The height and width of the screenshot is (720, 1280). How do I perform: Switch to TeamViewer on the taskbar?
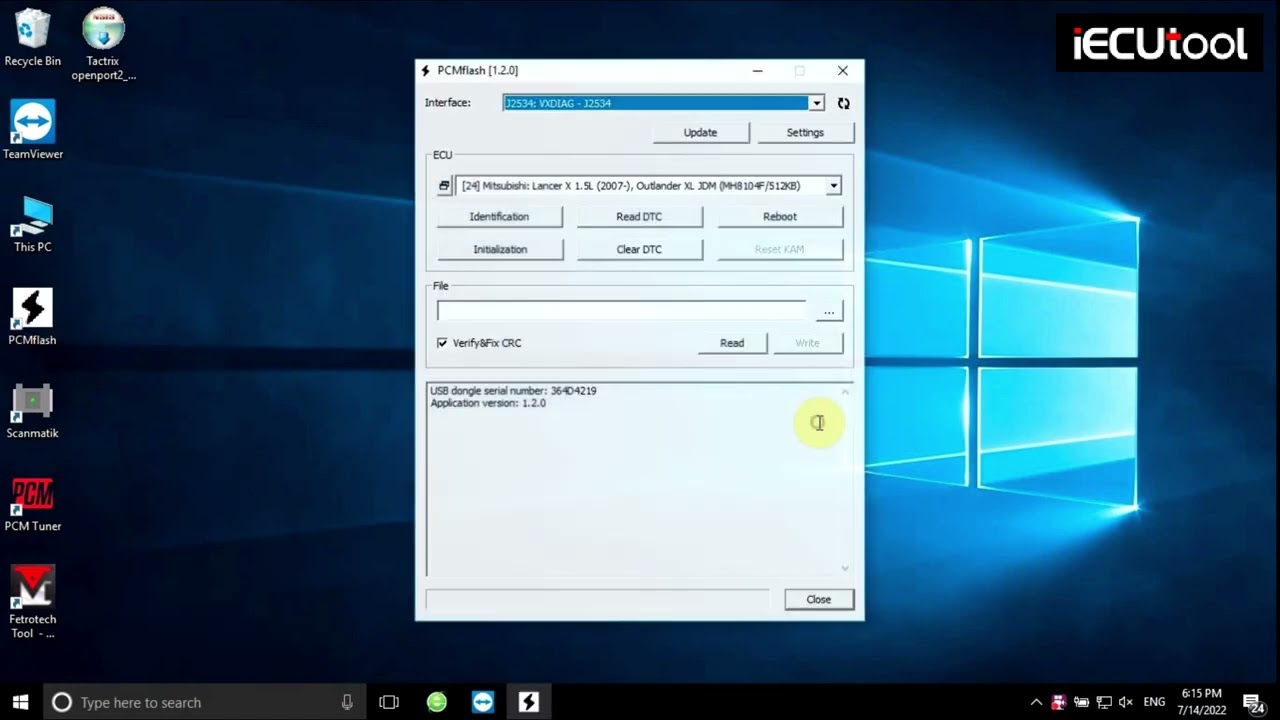click(483, 702)
